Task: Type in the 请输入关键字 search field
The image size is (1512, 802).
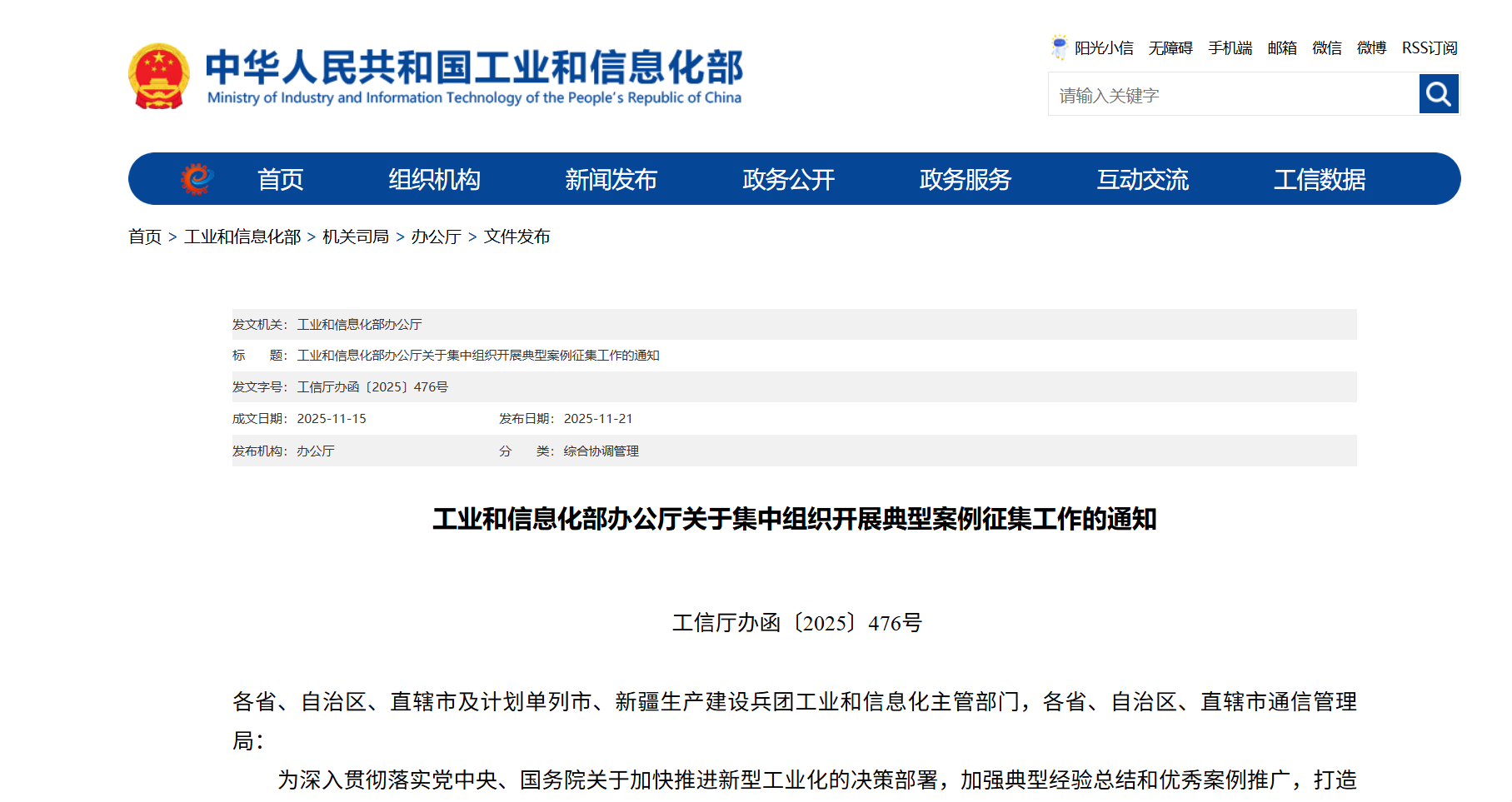Action: click(x=1233, y=95)
